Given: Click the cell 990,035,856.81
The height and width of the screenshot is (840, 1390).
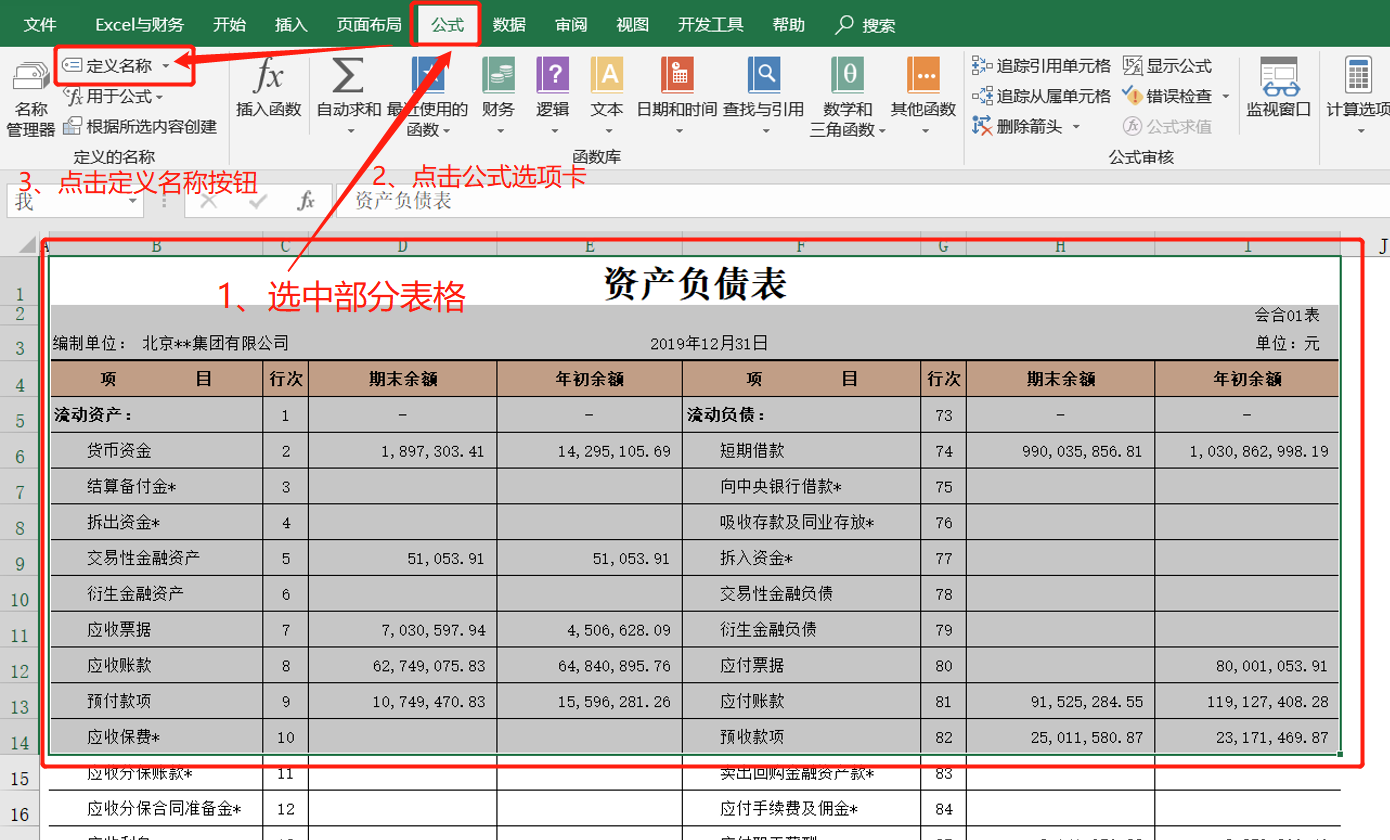Looking at the screenshot, I should (x=1060, y=451).
